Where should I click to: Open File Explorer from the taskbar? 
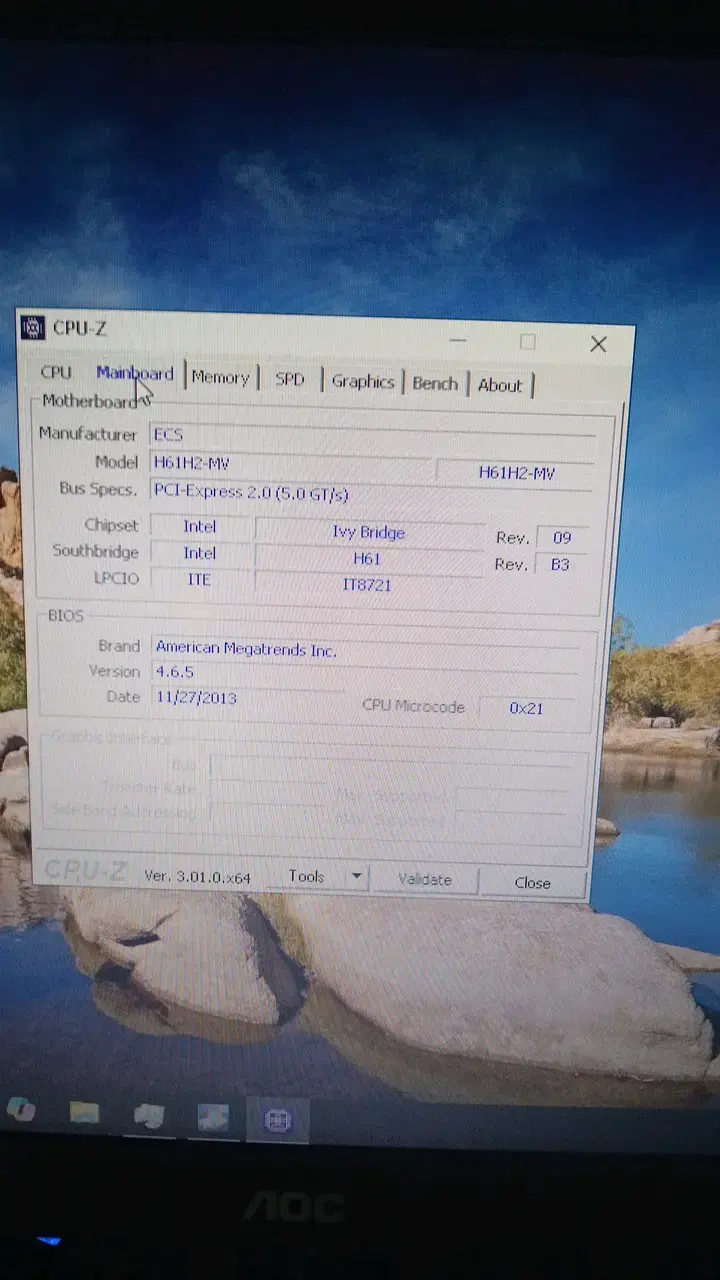click(x=84, y=1112)
